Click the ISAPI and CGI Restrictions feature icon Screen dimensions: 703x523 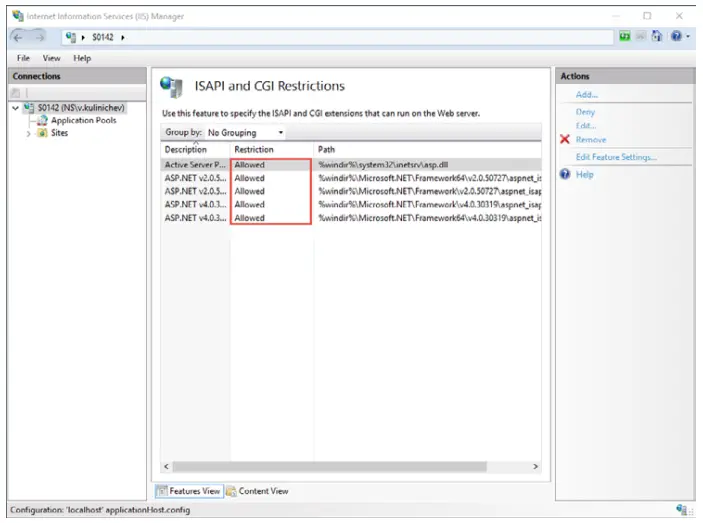click(x=171, y=87)
